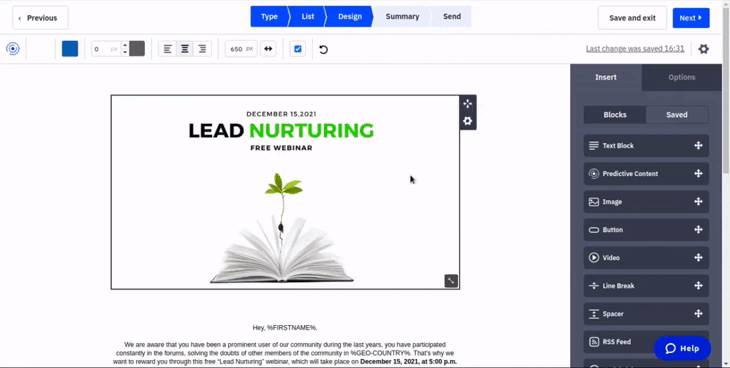Go to the Type step
The width and height of the screenshot is (730, 368).
click(269, 16)
